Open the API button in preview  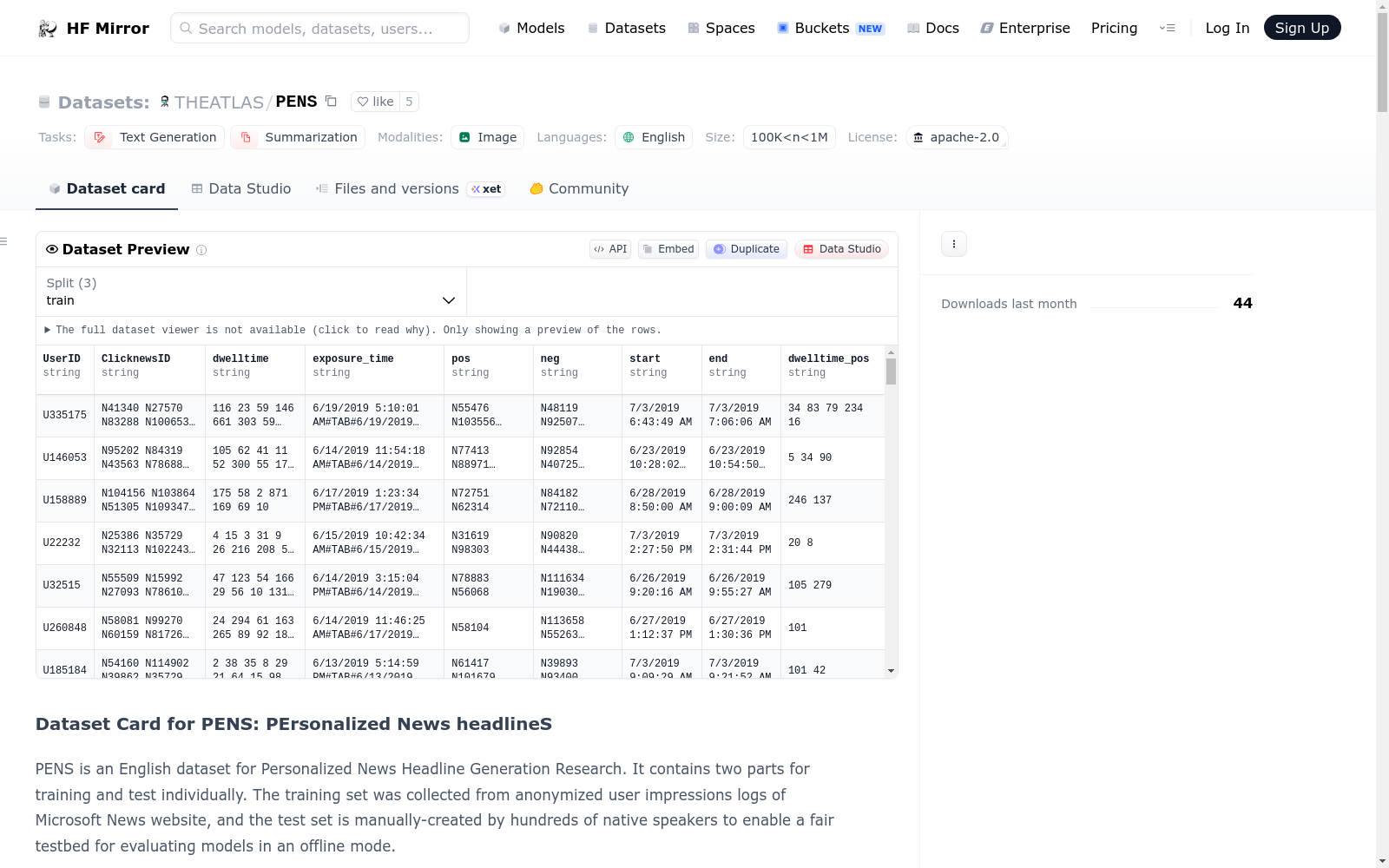tap(610, 249)
